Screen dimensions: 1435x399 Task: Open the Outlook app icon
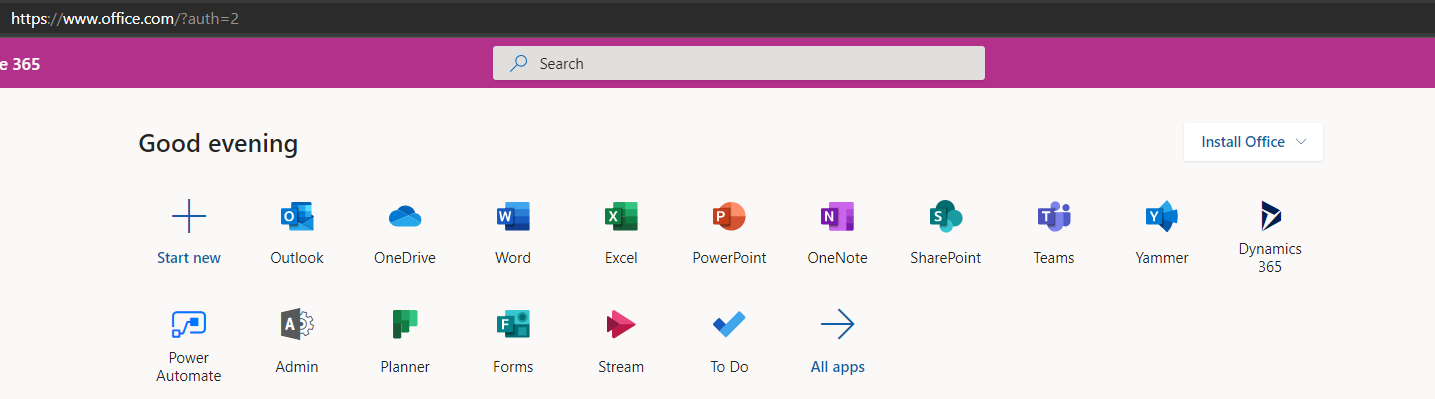(x=297, y=216)
